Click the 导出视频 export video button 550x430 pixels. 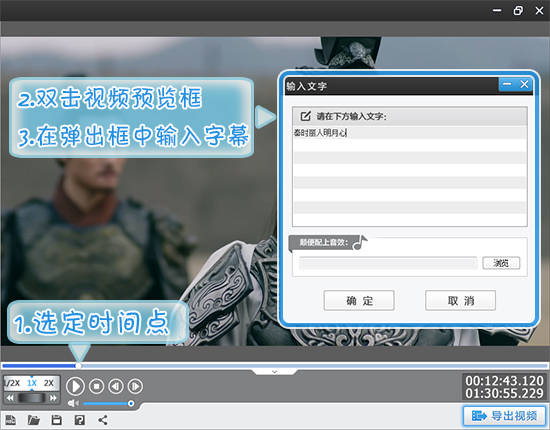click(x=504, y=416)
